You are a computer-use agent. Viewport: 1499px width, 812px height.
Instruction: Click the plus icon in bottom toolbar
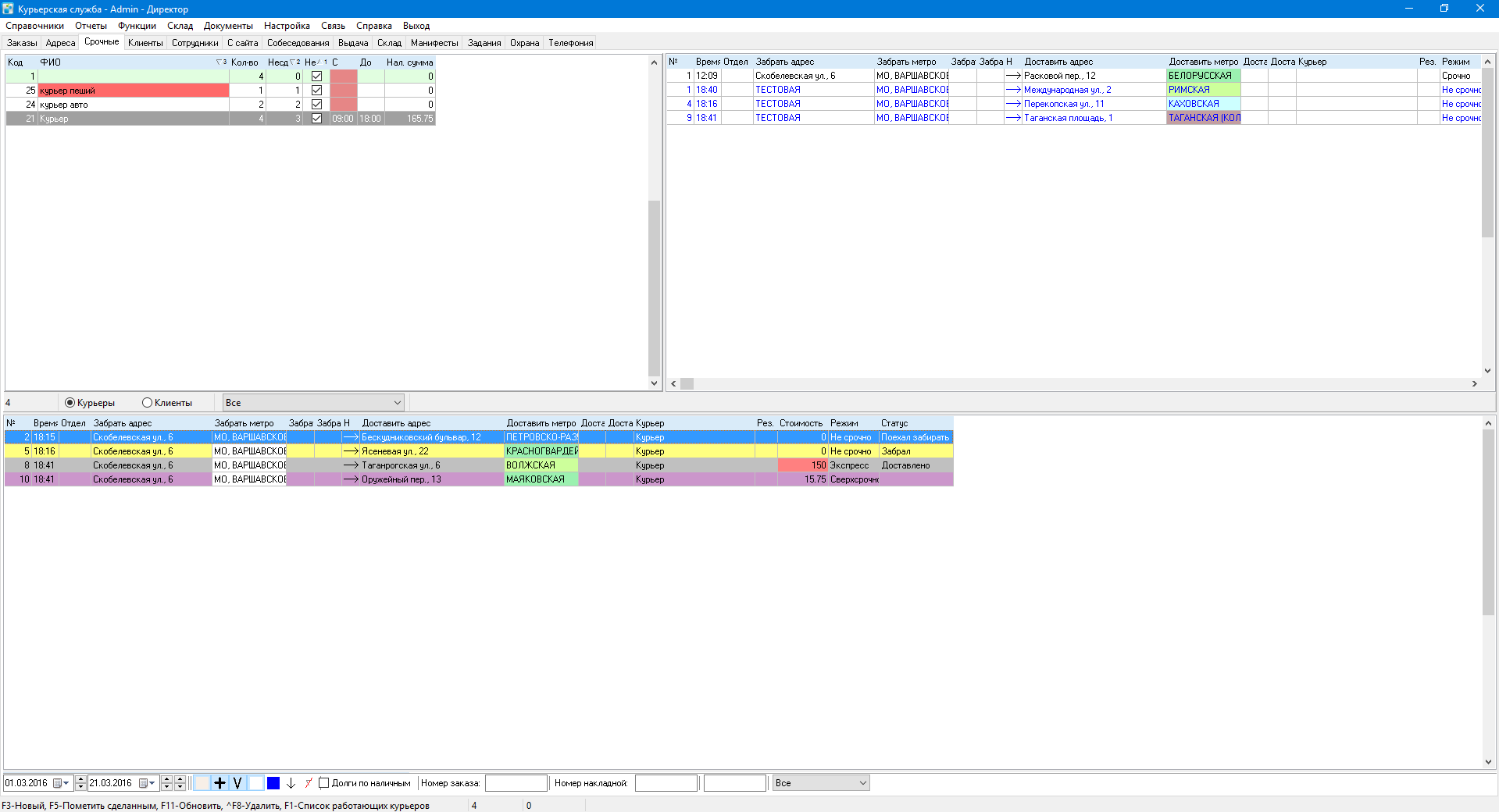tap(219, 783)
